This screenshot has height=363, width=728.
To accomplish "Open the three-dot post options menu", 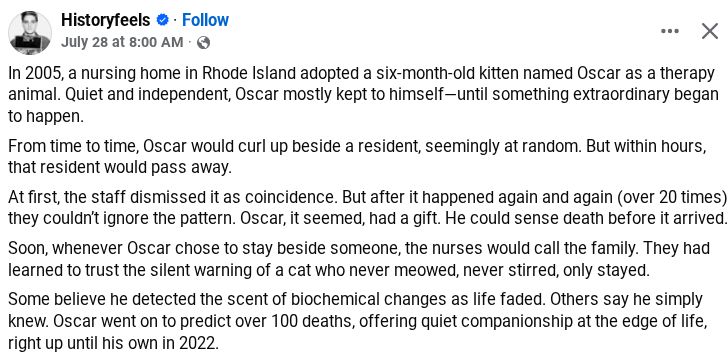I will pos(670,31).
